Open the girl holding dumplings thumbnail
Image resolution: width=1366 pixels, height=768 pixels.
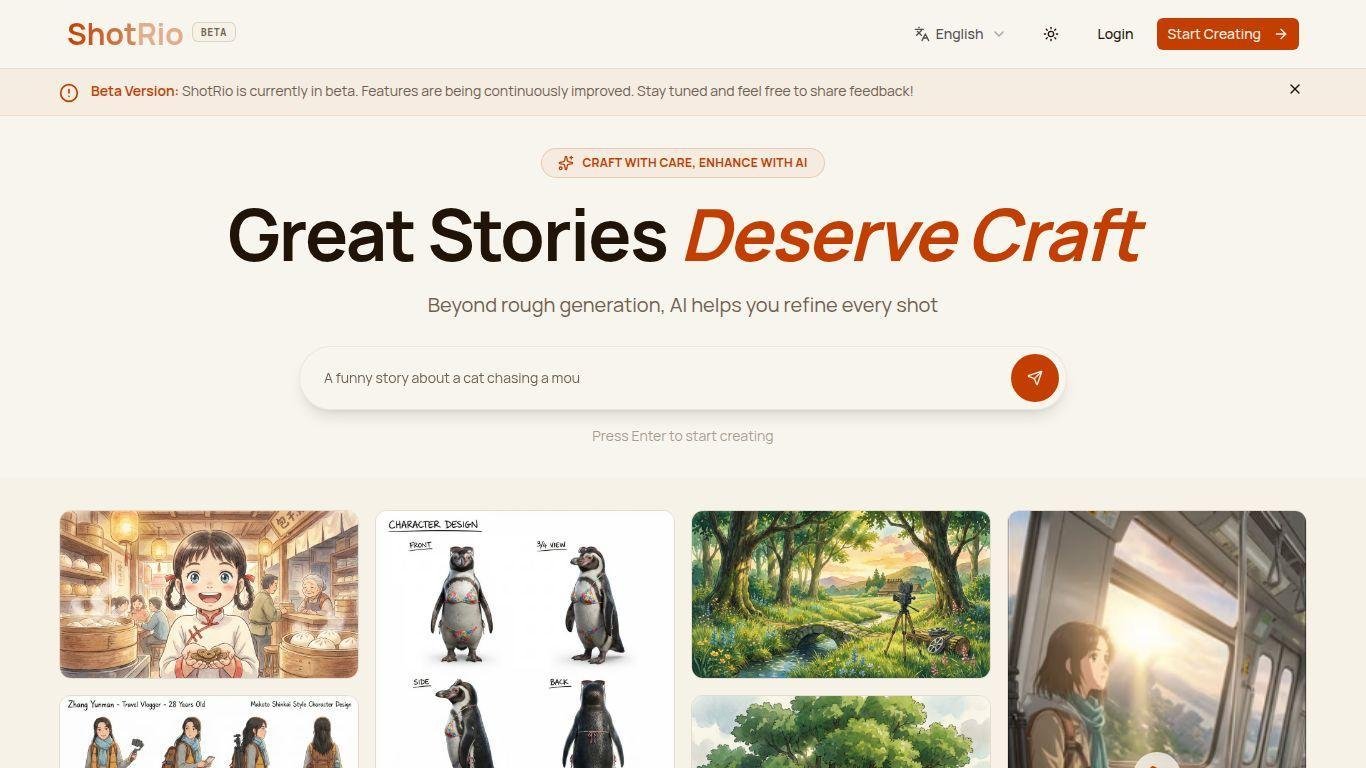[x=209, y=595]
